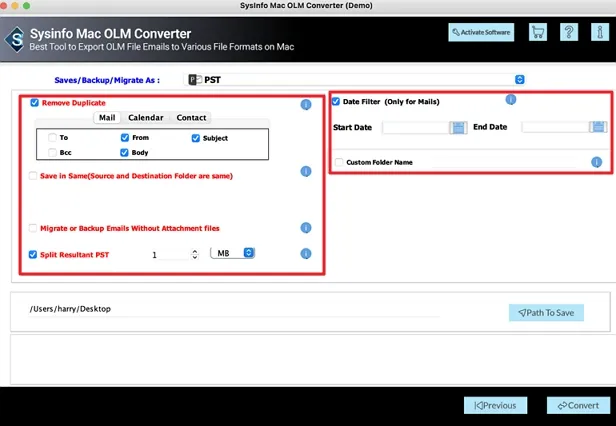The image size is (616, 426).
Task: Open the Saves/Backup/Migrate As dropdown
Action: pyautogui.click(x=354, y=80)
